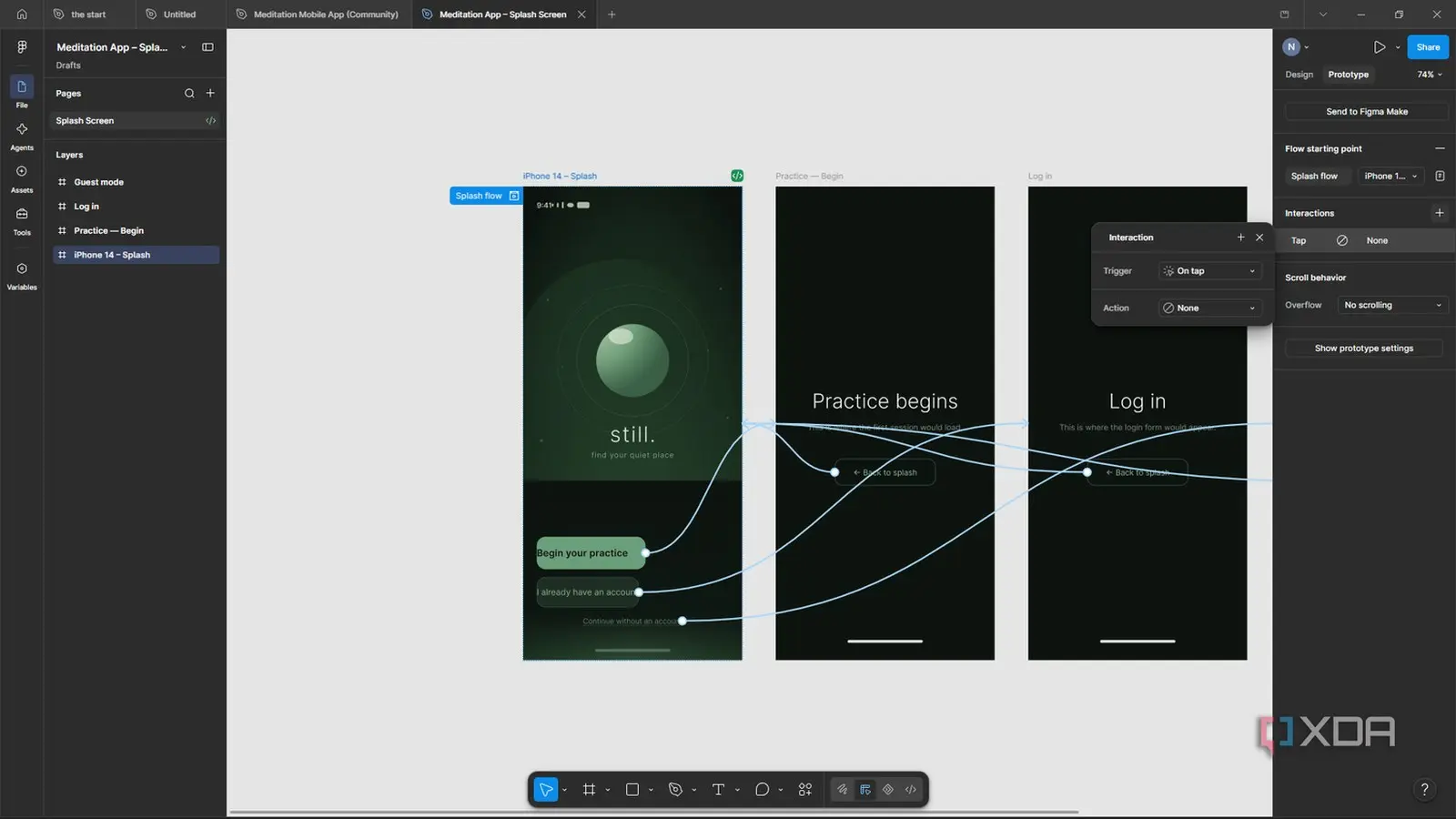The image size is (1456, 819).
Task: Switch to the Prototype tab
Action: (x=1348, y=75)
